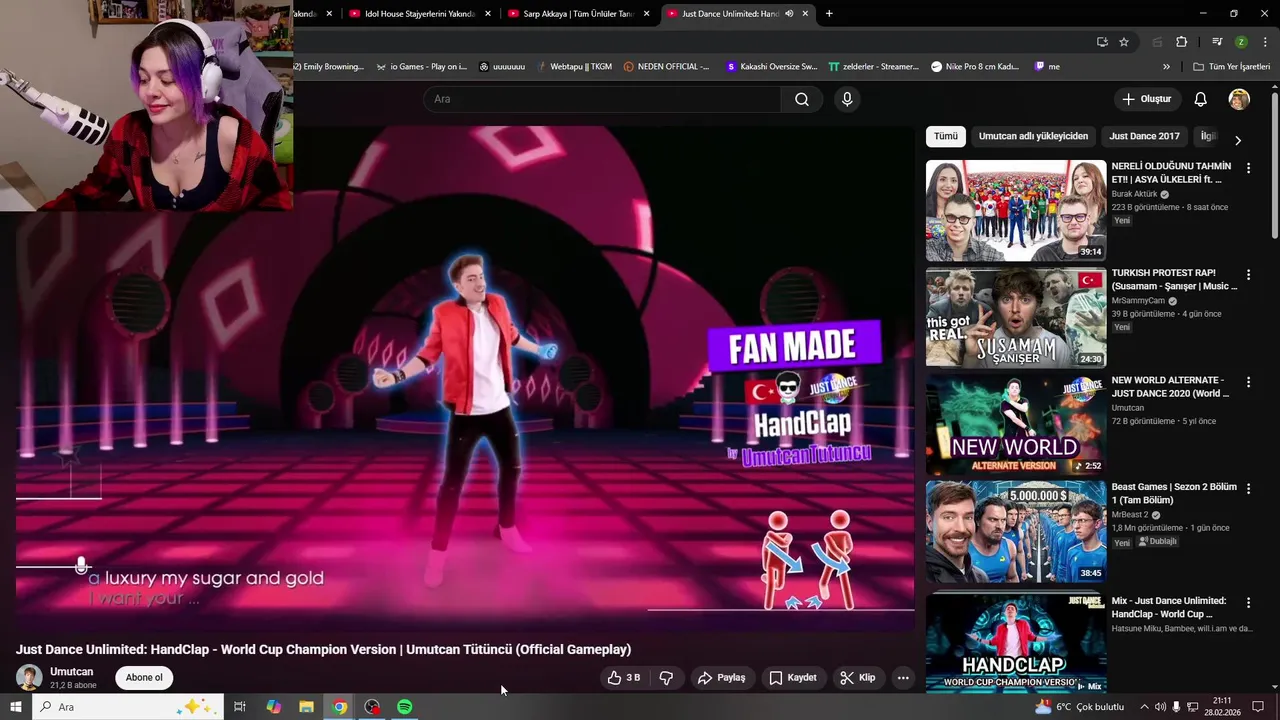
Task: Expand hidden bookmarks with double chevron
Action: 1166,67
